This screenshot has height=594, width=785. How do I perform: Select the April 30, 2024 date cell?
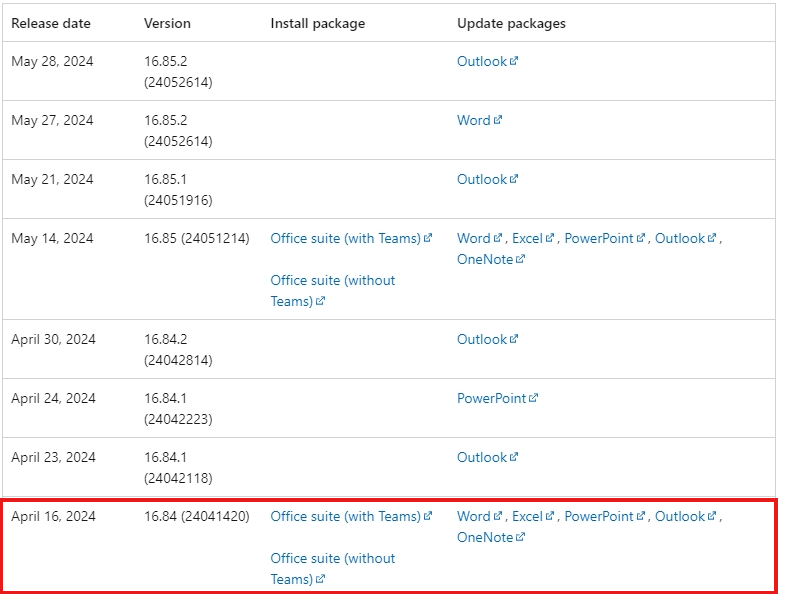coord(53,340)
